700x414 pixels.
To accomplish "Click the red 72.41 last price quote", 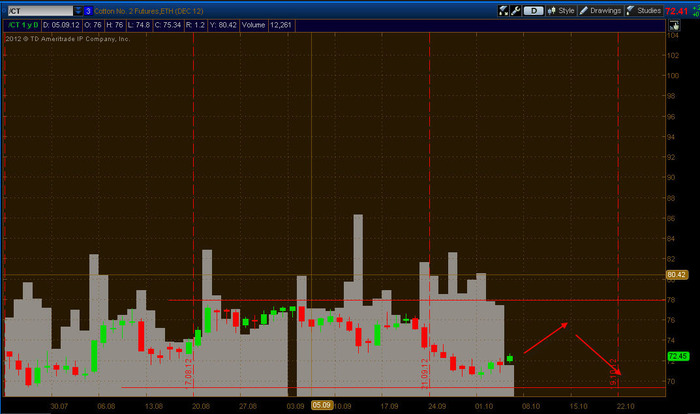I will coord(677,11).
